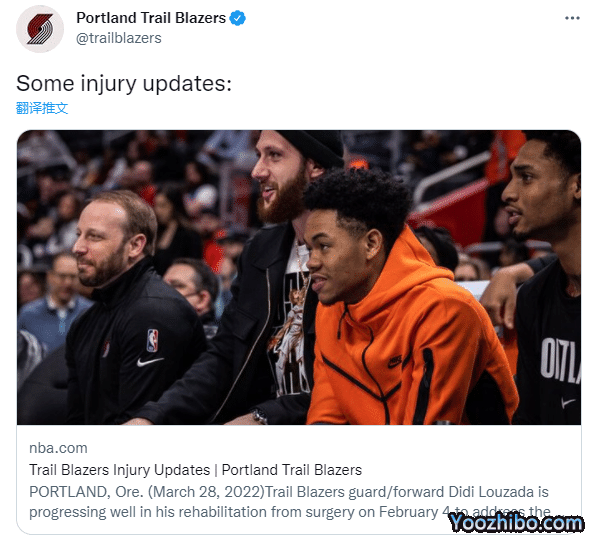Open the Trail Blazers profile avatar
The image size is (591, 538).
[40, 29]
